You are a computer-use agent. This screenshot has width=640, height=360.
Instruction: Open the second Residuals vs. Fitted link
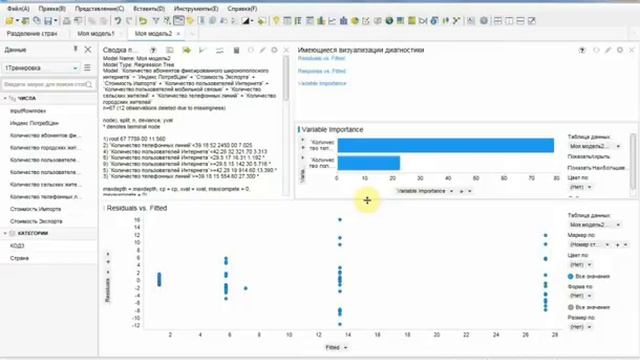coord(321,71)
